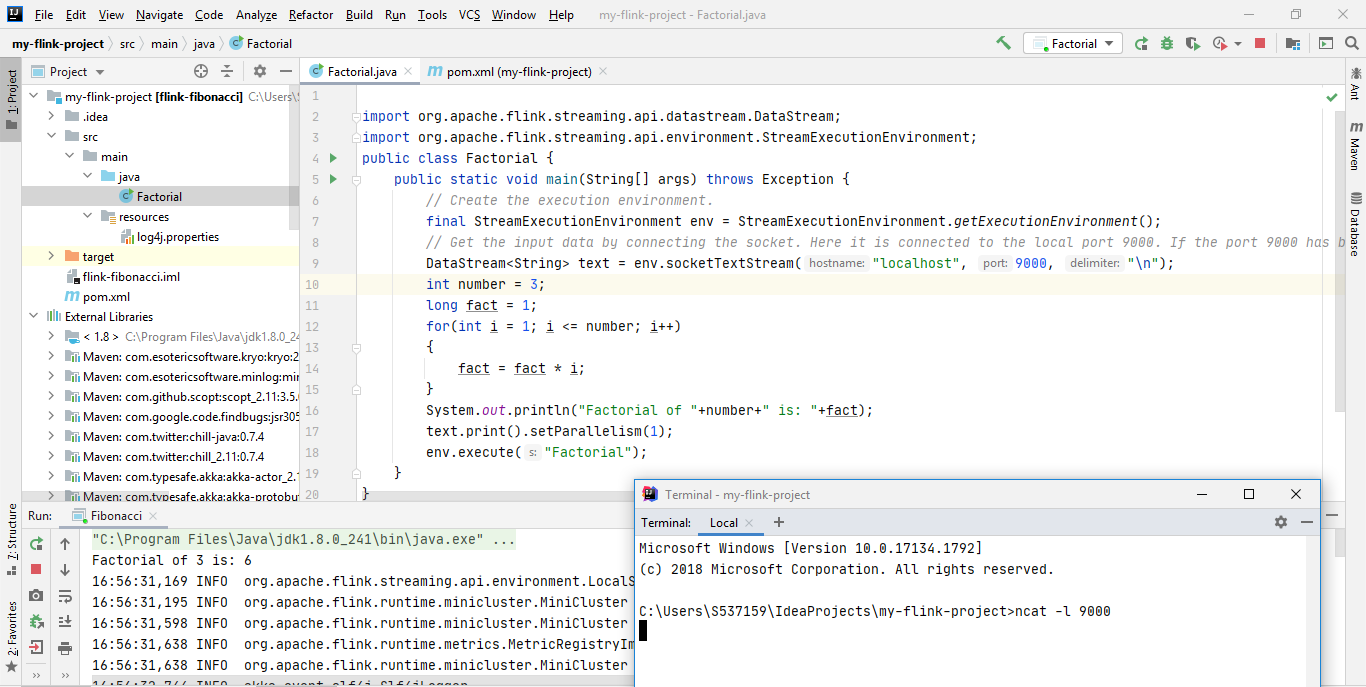The height and width of the screenshot is (687, 1366).
Task: Click Collapse All icon in Project panel
Action: pyautogui.click(x=227, y=71)
